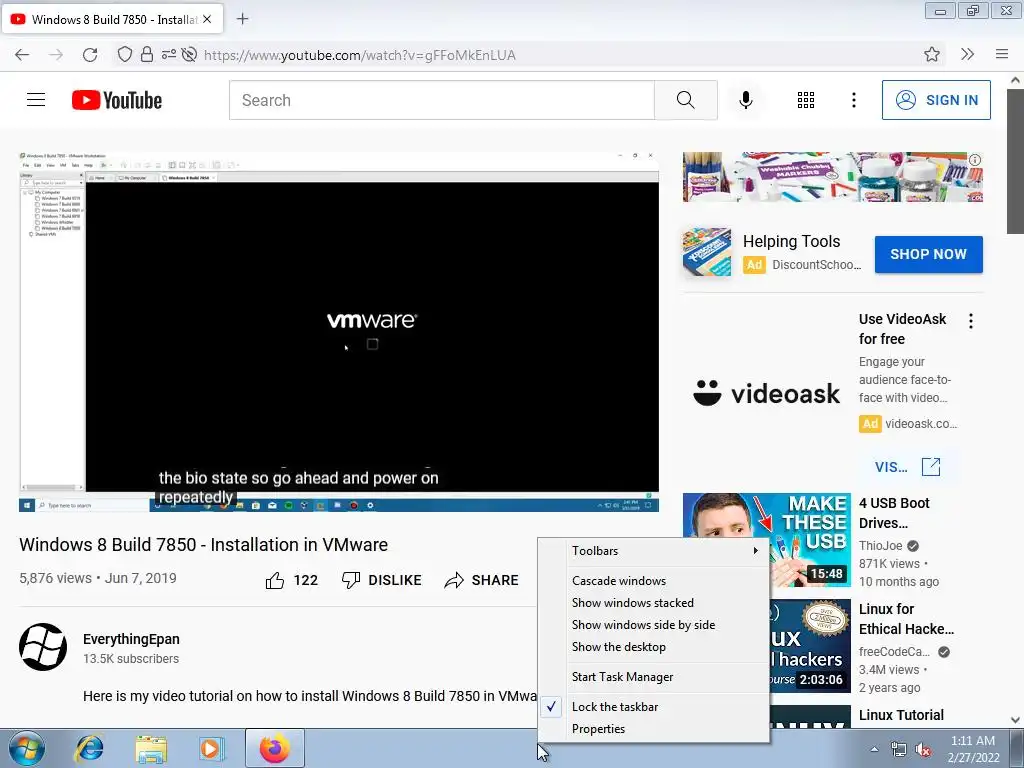
Task: Open the EverythingEpan channel name link
Action: click(131, 639)
